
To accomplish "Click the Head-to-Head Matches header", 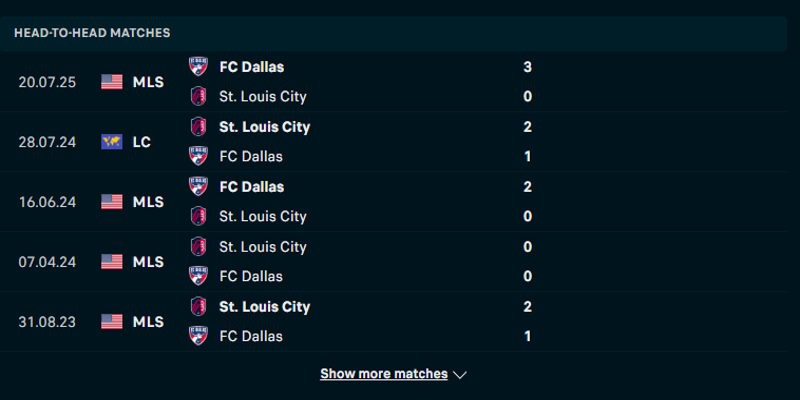I will click(92, 33).
